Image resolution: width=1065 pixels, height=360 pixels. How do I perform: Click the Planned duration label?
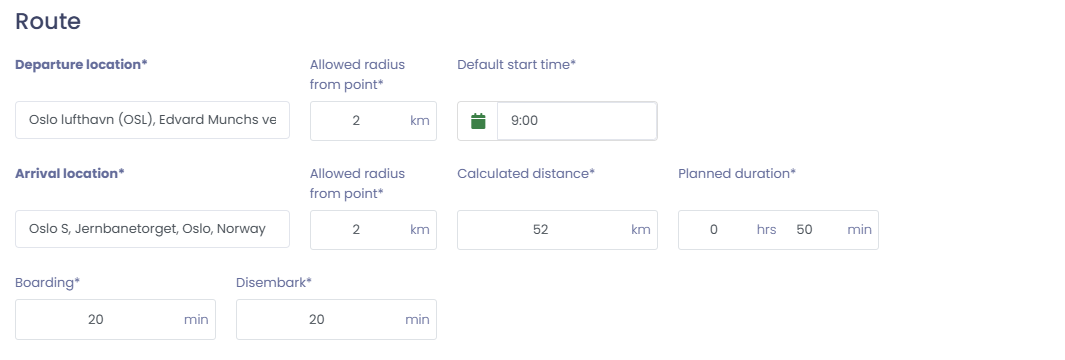click(x=737, y=173)
